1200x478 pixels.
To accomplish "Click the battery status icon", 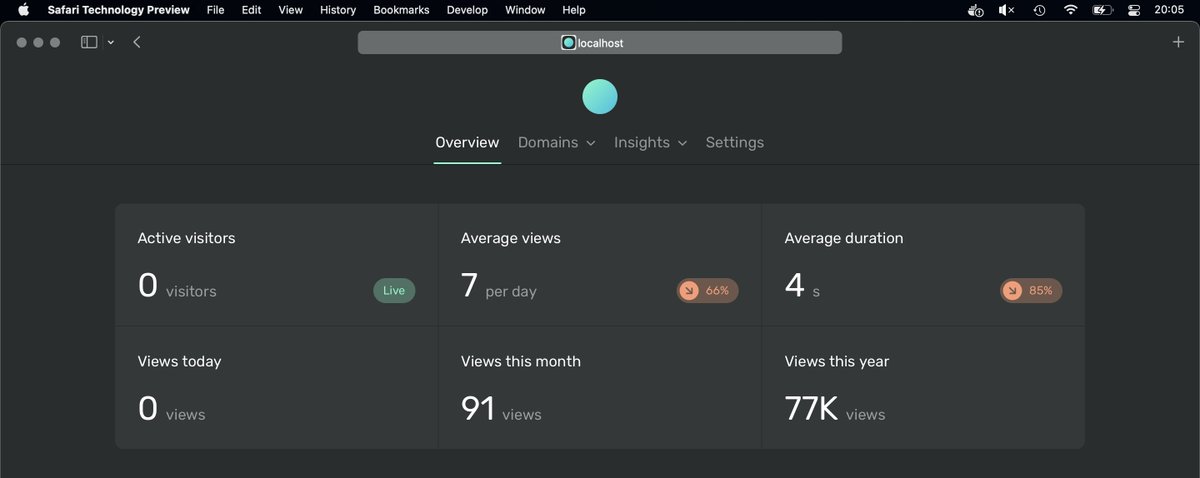I will (x=1102, y=10).
